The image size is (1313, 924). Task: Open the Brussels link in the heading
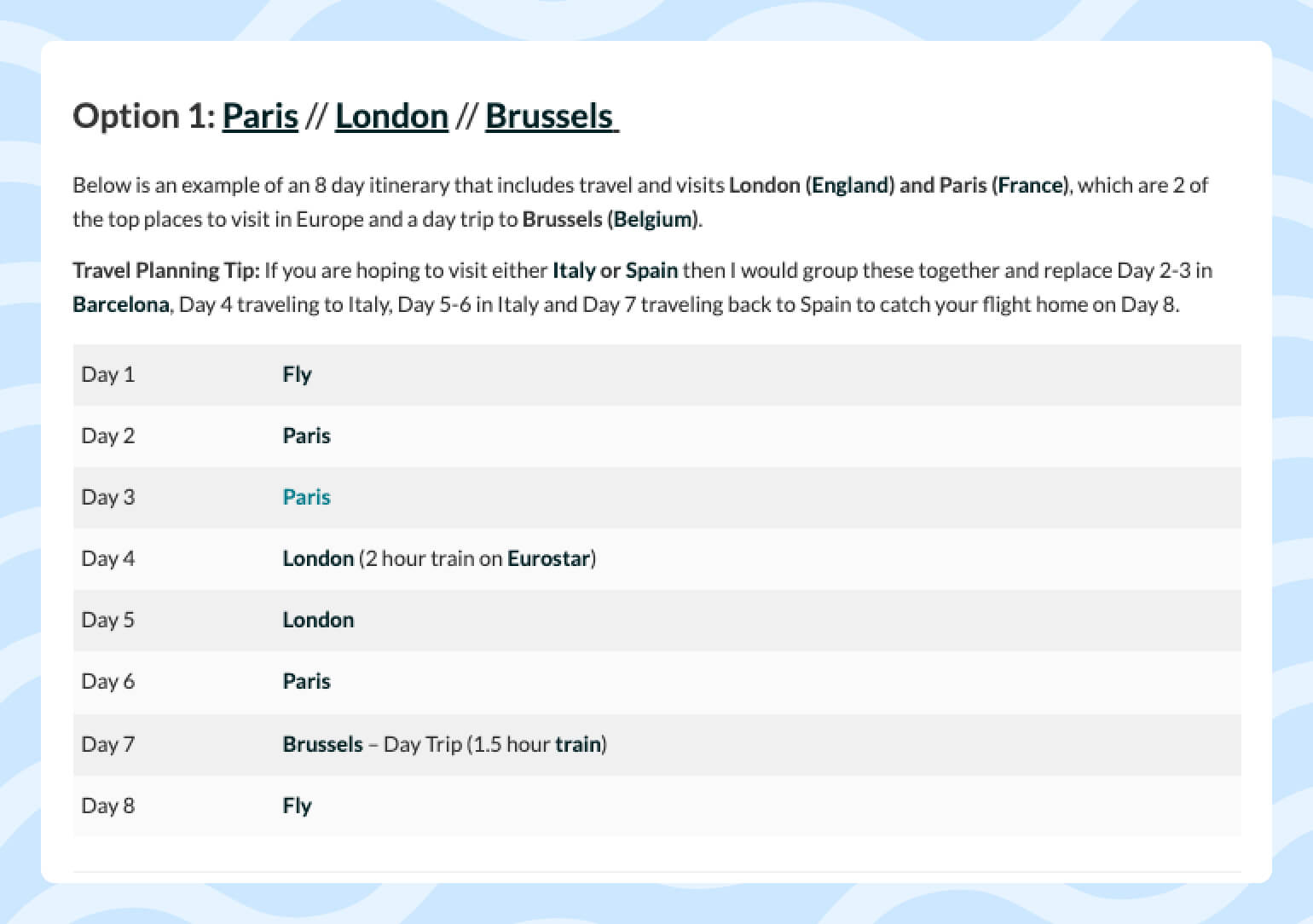[550, 116]
